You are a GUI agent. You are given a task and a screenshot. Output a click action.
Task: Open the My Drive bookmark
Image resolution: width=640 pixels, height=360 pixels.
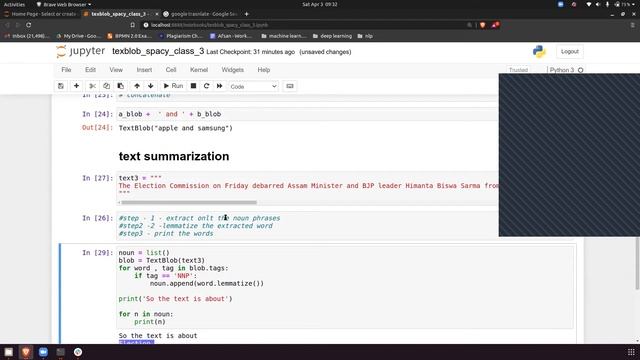click(x=79, y=36)
